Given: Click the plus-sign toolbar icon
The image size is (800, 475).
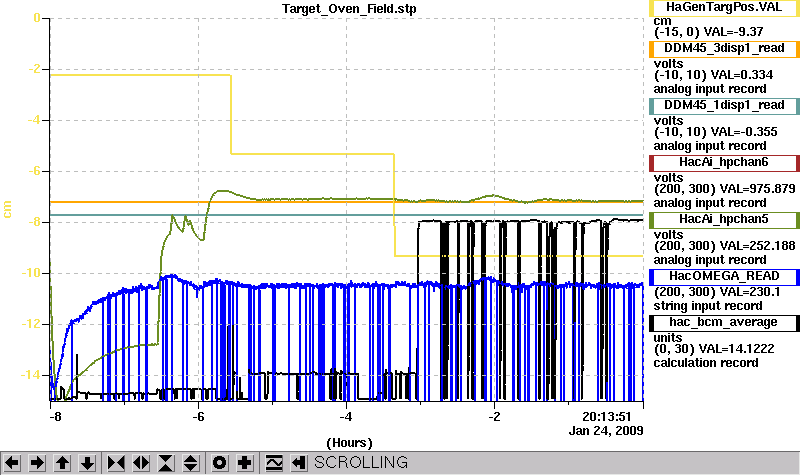Looking at the screenshot, I should point(244,463).
